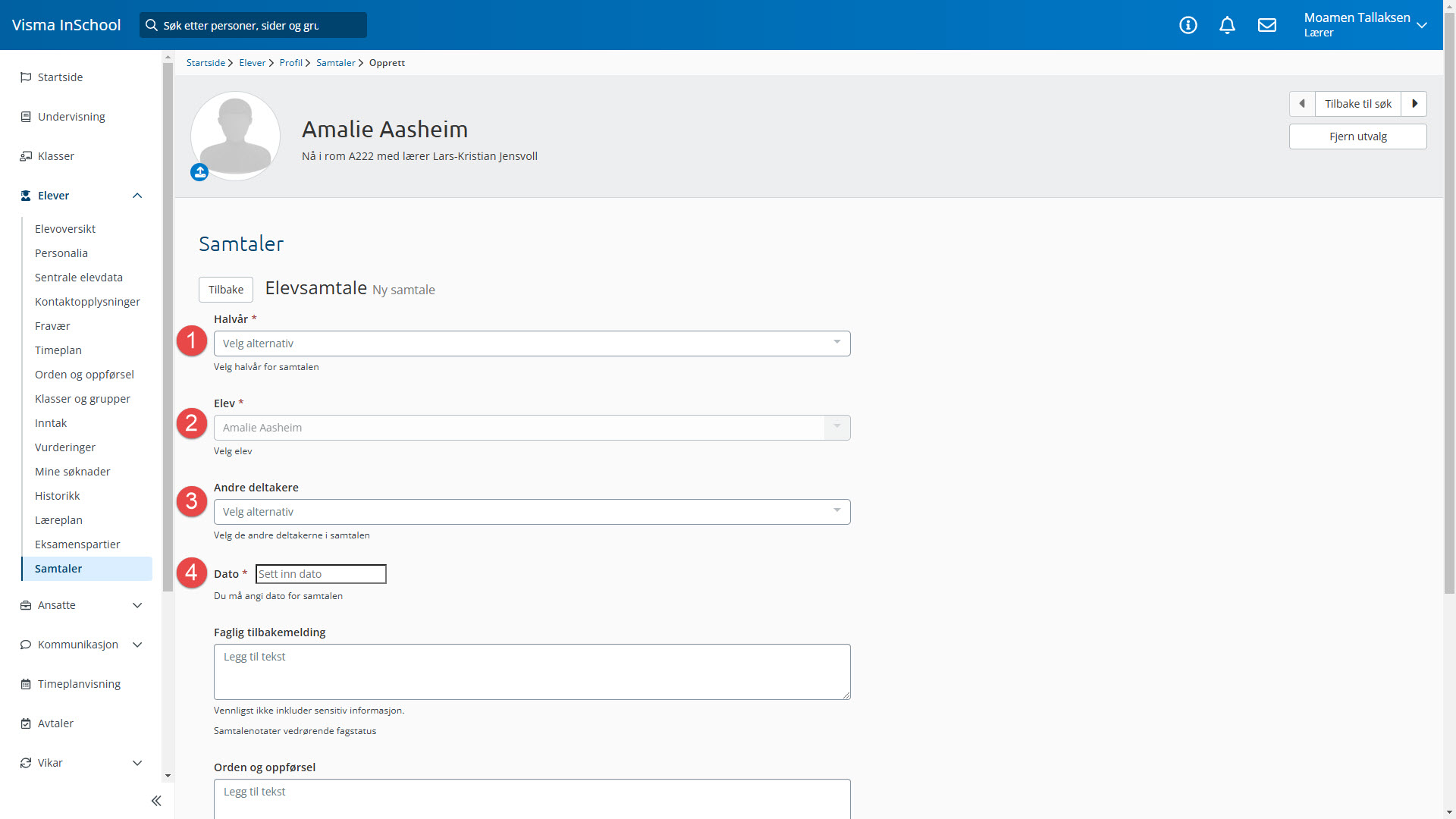Click the next student arrow button
Viewport: 1456px width, 819px height.
pyautogui.click(x=1414, y=104)
